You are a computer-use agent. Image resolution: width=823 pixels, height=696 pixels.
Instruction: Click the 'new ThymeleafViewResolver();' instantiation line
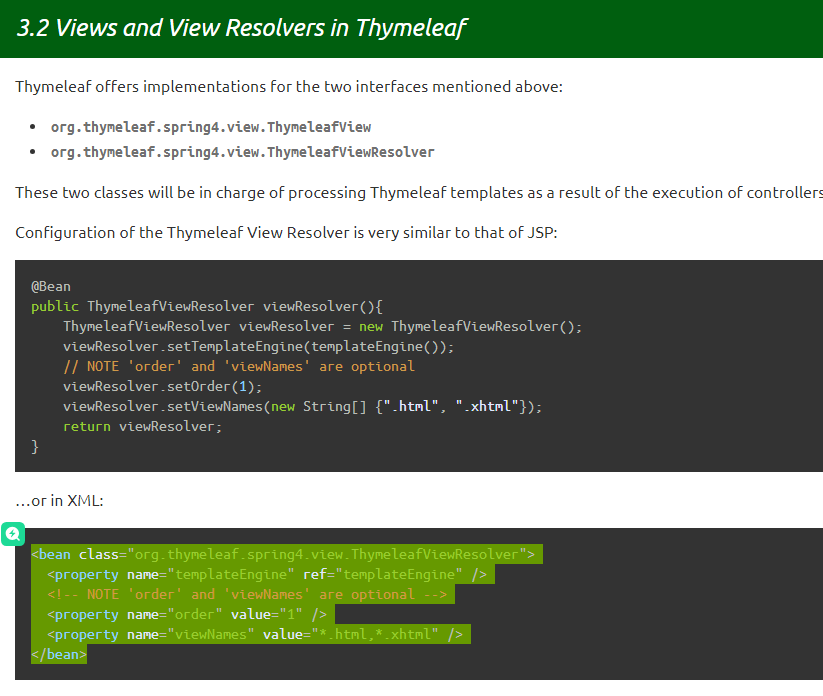tap(322, 326)
